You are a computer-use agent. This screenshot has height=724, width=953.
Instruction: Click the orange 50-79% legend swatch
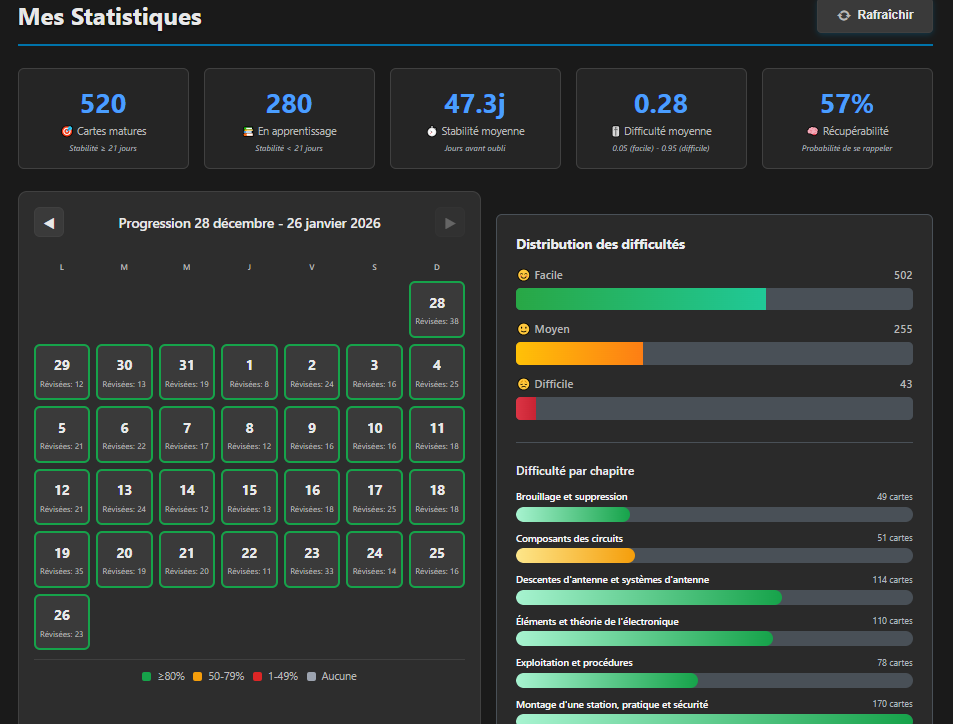point(198,677)
